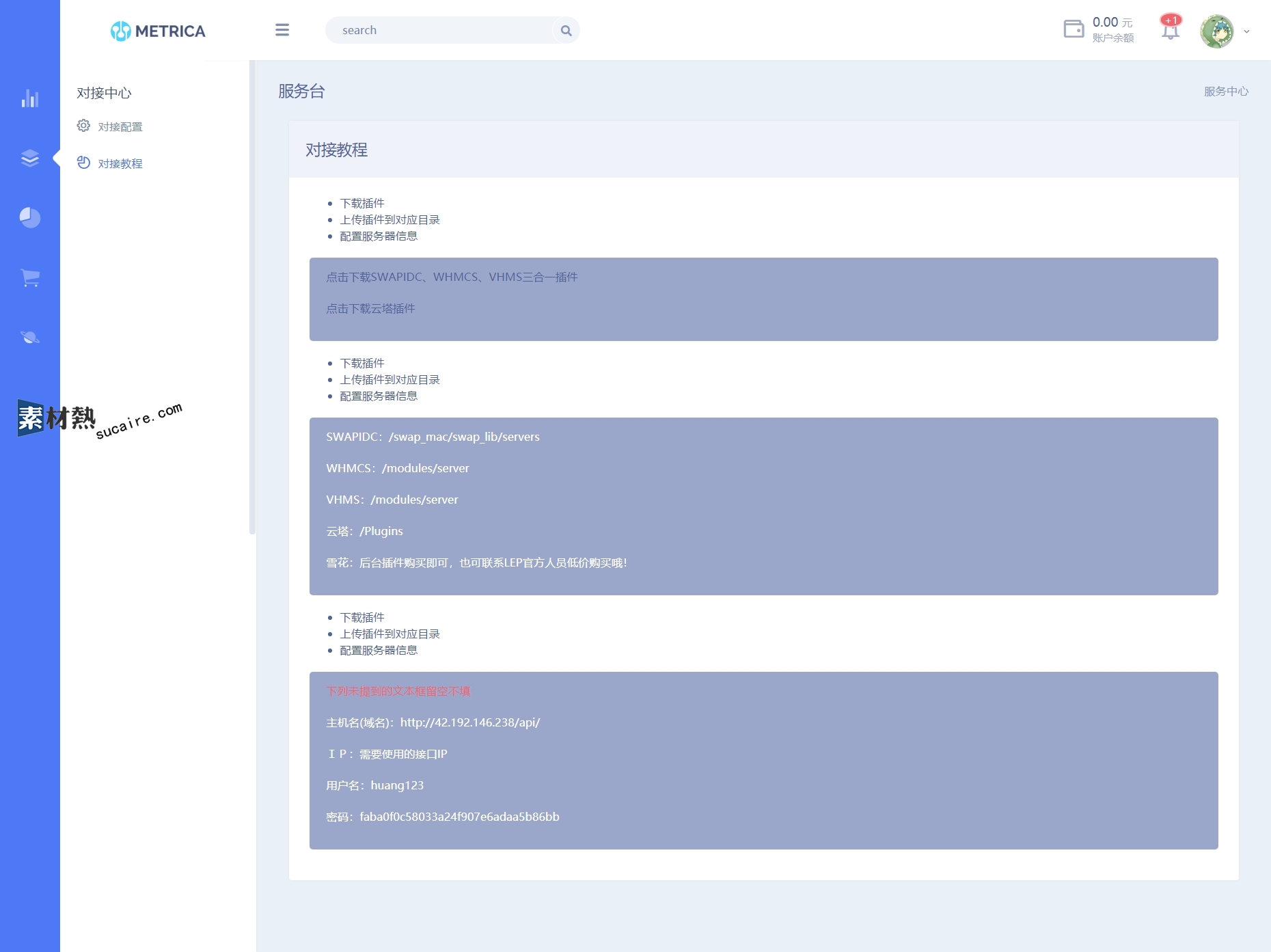The height and width of the screenshot is (952, 1271).
Task: Click the 用户名: huang123 line
Action: pos(375,785)
